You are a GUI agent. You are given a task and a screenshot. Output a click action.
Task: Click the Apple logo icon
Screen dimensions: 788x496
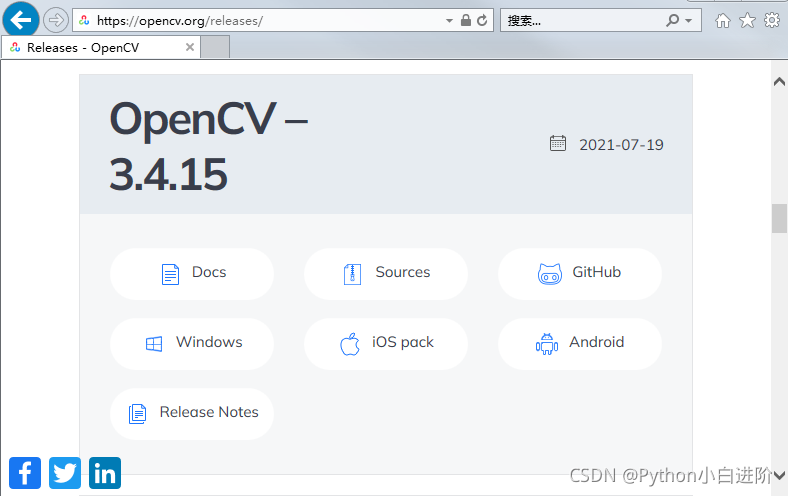coord(350,344)
